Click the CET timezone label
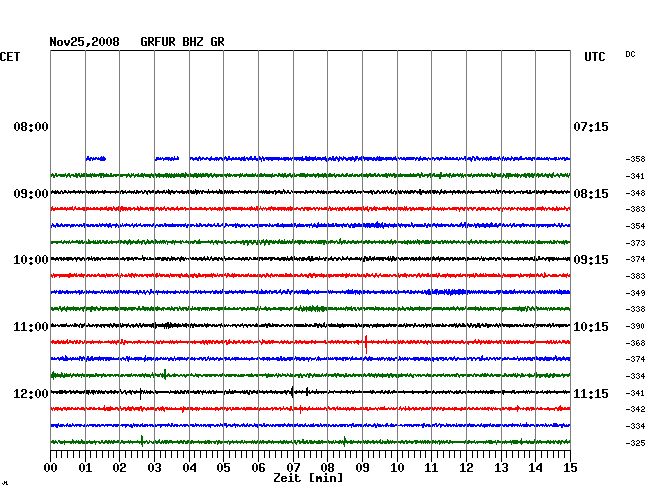The image size is (650, 494). coord(10,57)
